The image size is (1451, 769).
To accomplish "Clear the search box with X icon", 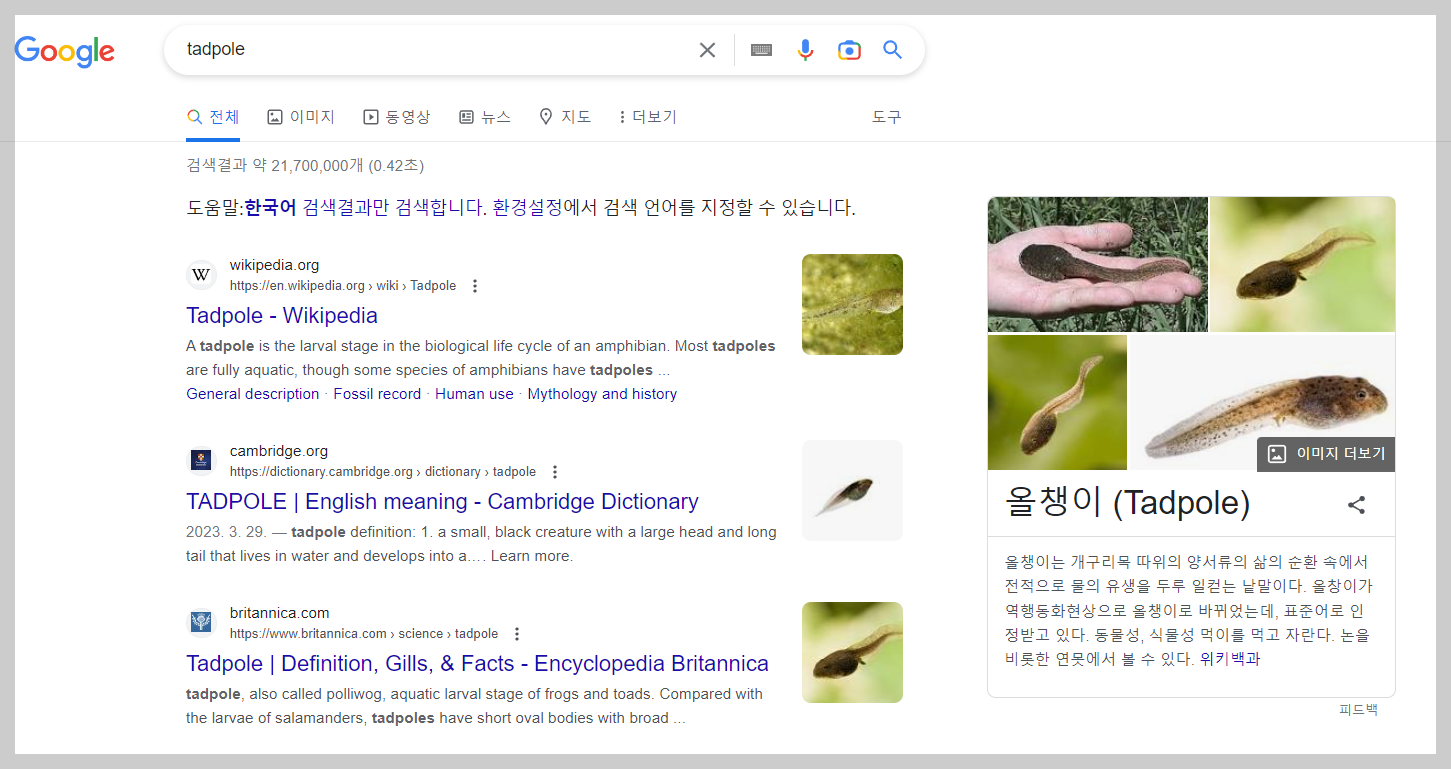I will click(x=707, y=50).
